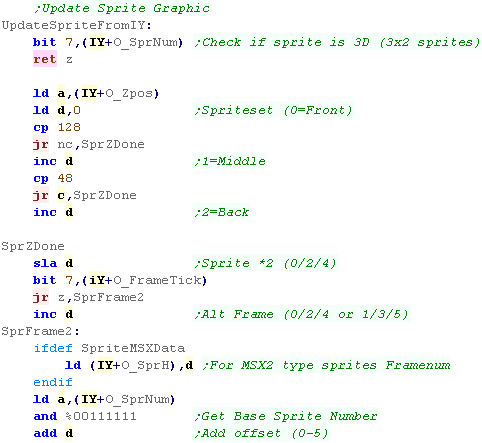Viewport: 482px width, 443px height.
Task: Click the 2=Back comment
Action: pyautogui.click(x=222, y=212)
